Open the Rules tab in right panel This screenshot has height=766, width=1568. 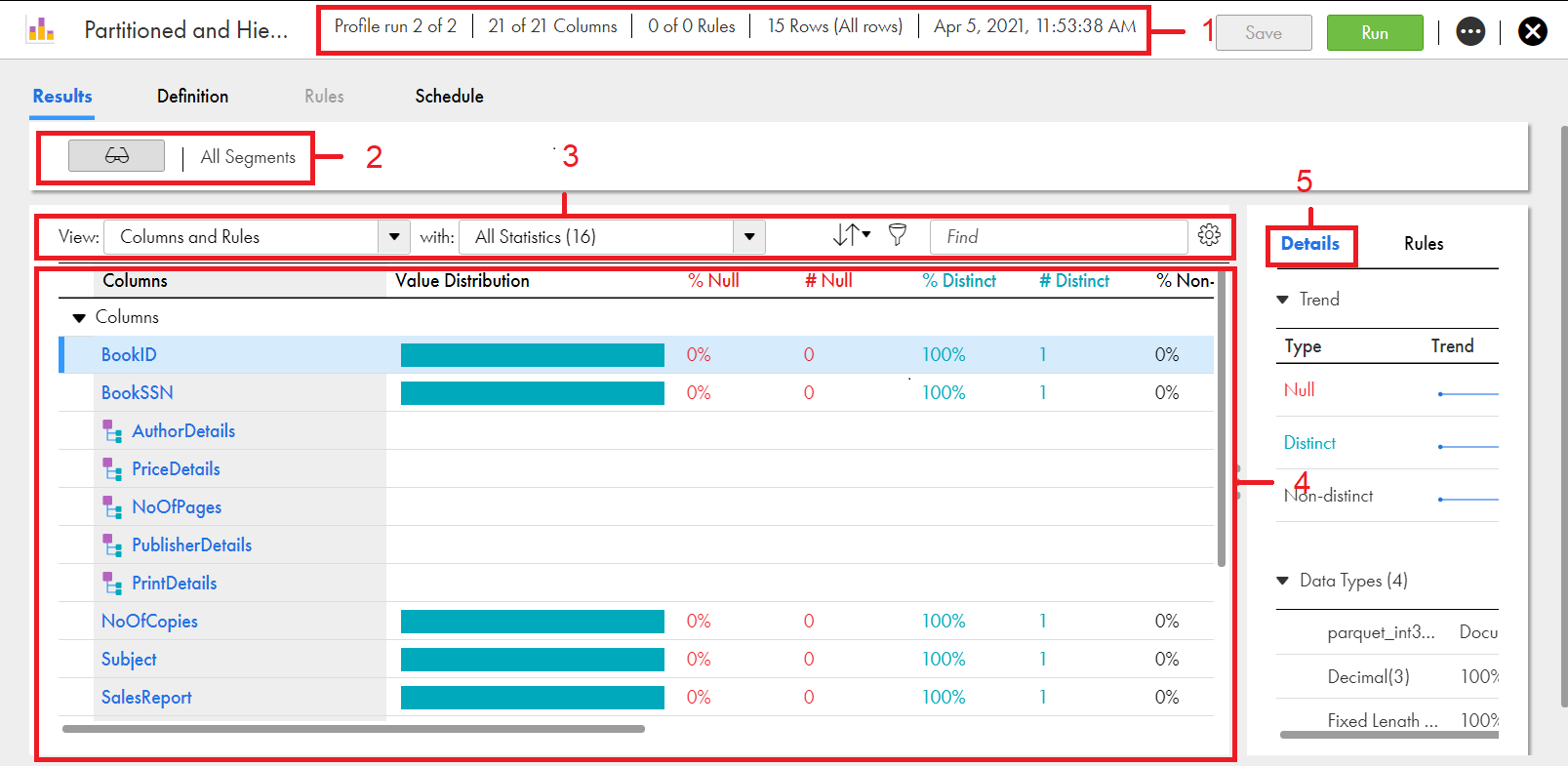click(1423, 244)
